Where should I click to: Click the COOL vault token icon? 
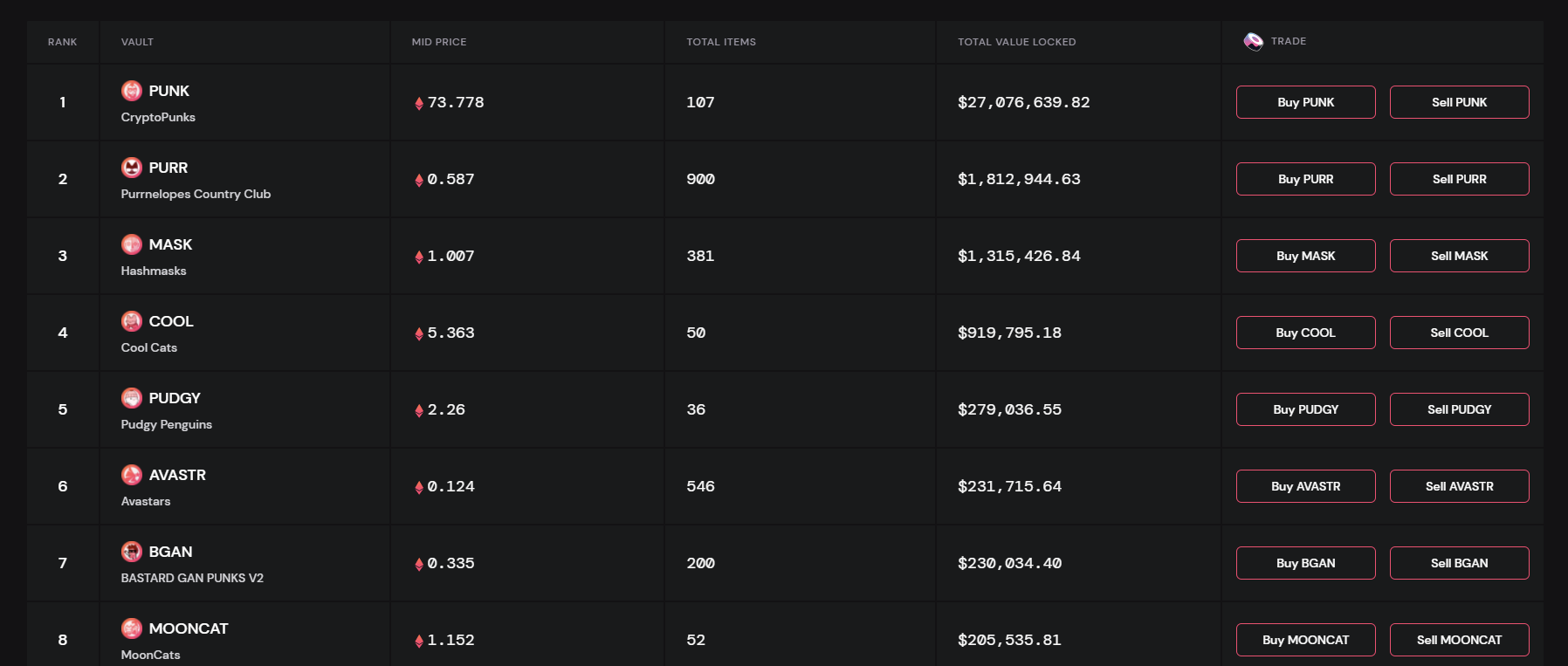pos(132,321)
